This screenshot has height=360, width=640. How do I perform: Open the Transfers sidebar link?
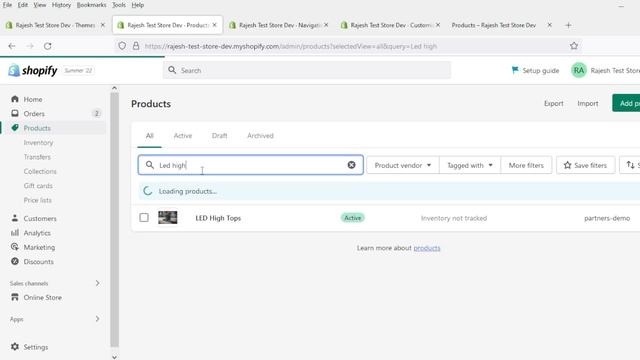coord(37,157)
